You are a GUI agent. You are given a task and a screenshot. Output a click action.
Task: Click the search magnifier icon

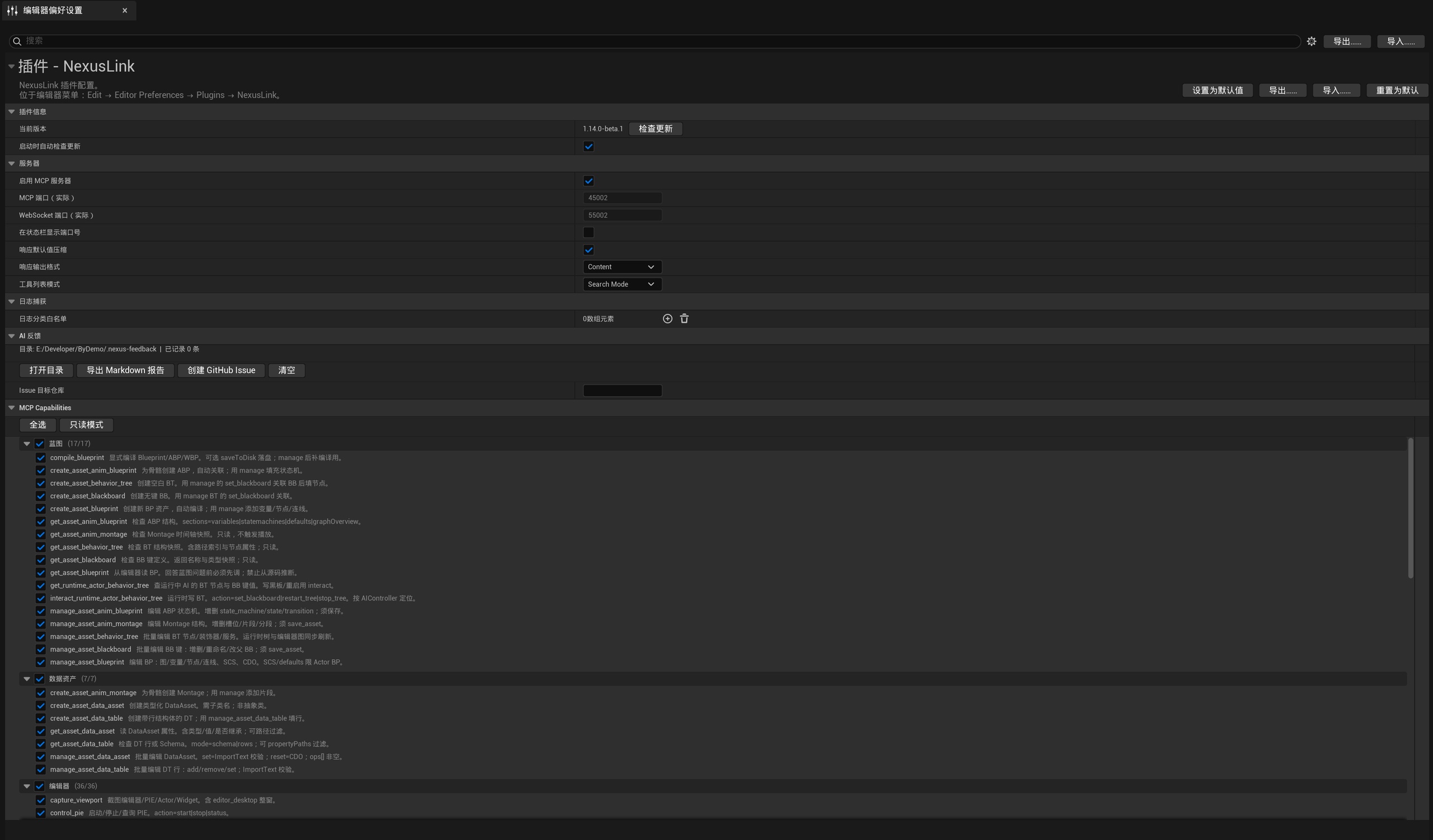pyautogui.click(x=17, y=41)
